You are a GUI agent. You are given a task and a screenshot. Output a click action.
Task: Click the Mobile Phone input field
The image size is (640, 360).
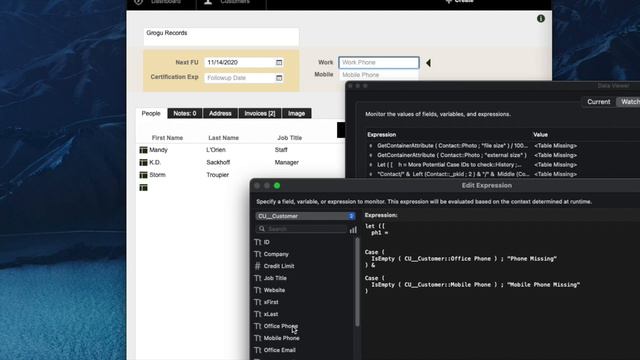pyautogui.click(x=379, y=75)
